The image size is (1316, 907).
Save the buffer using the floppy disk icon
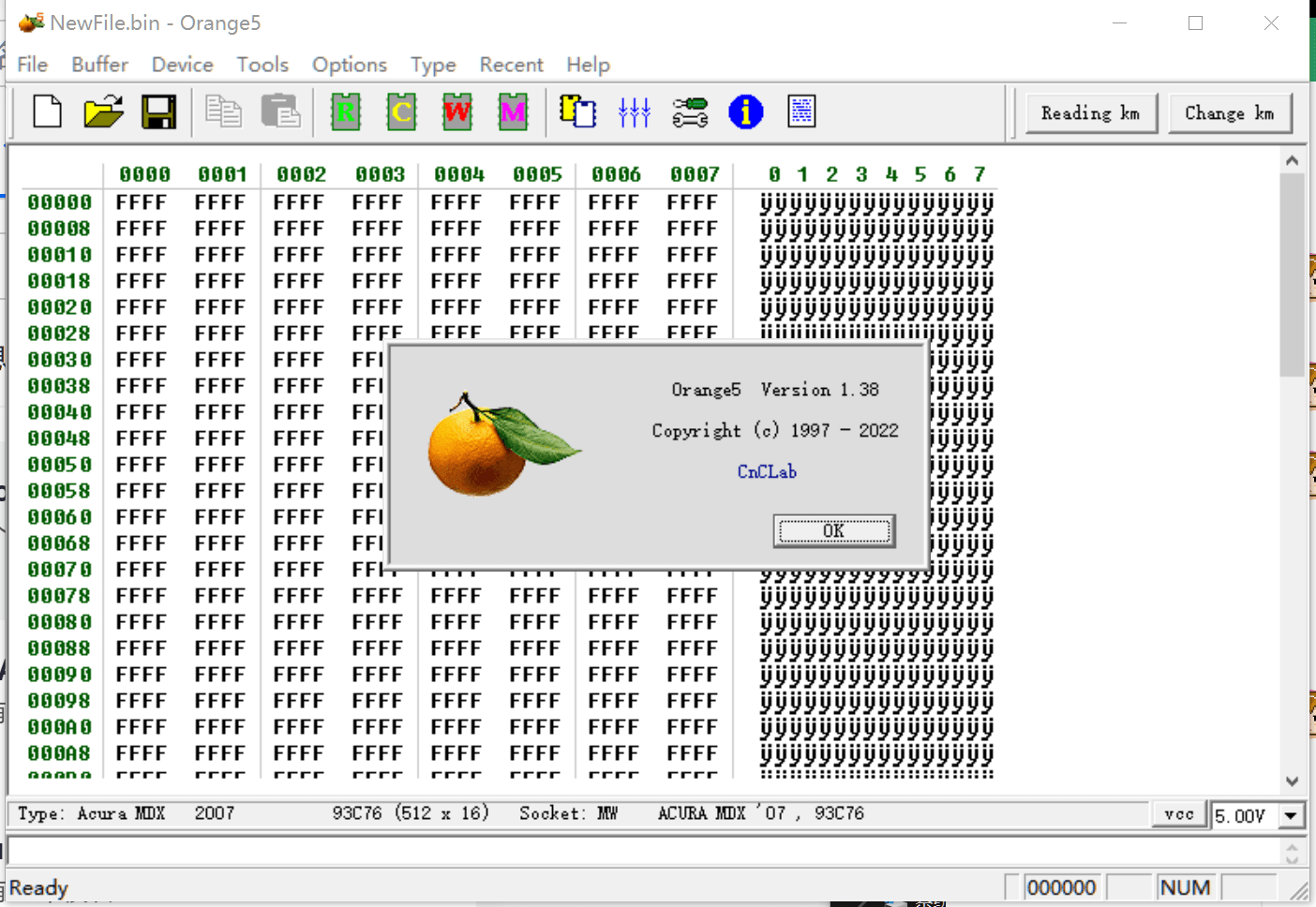point(158,112)
